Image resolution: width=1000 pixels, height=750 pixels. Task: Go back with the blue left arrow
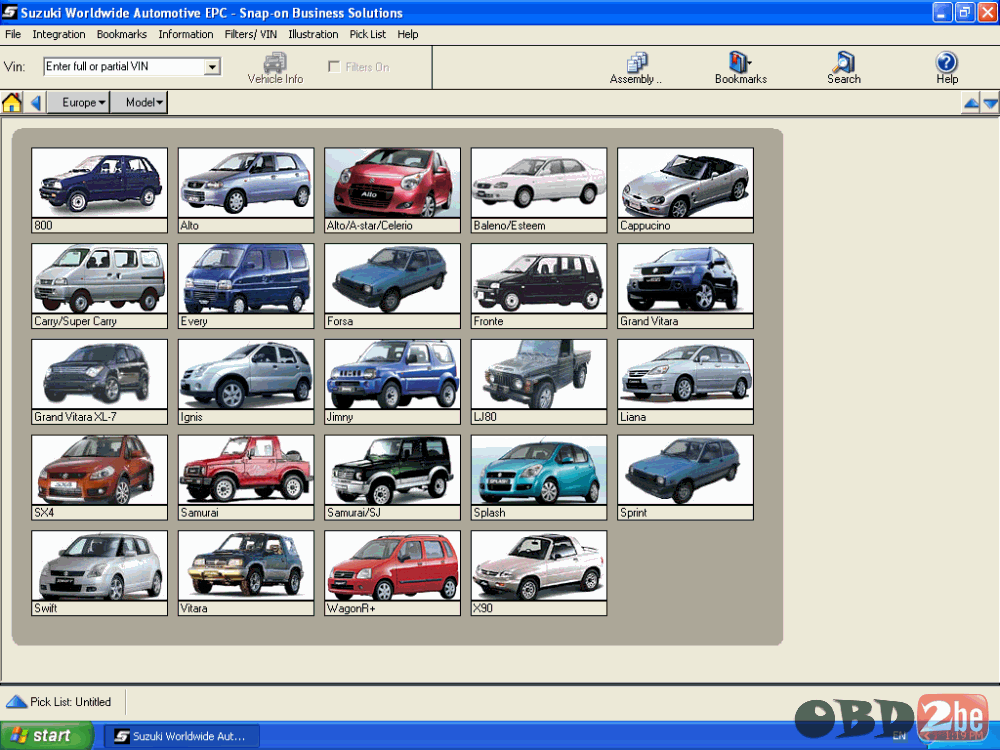(36, 102)
